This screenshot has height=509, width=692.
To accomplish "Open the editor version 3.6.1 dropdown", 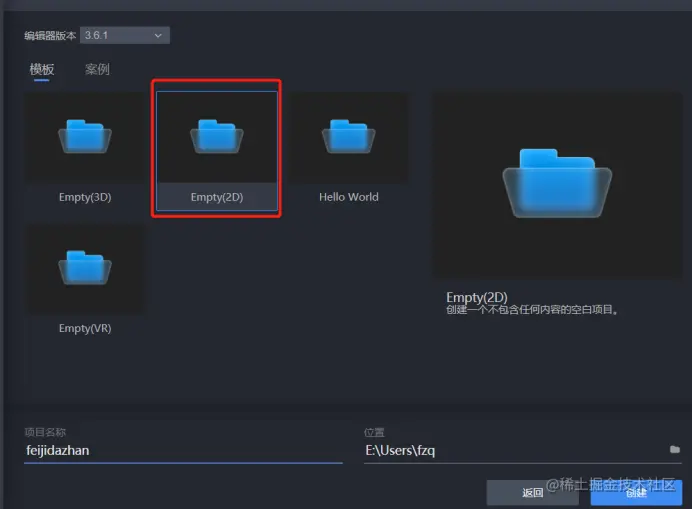I will click(x=124, y=35).
